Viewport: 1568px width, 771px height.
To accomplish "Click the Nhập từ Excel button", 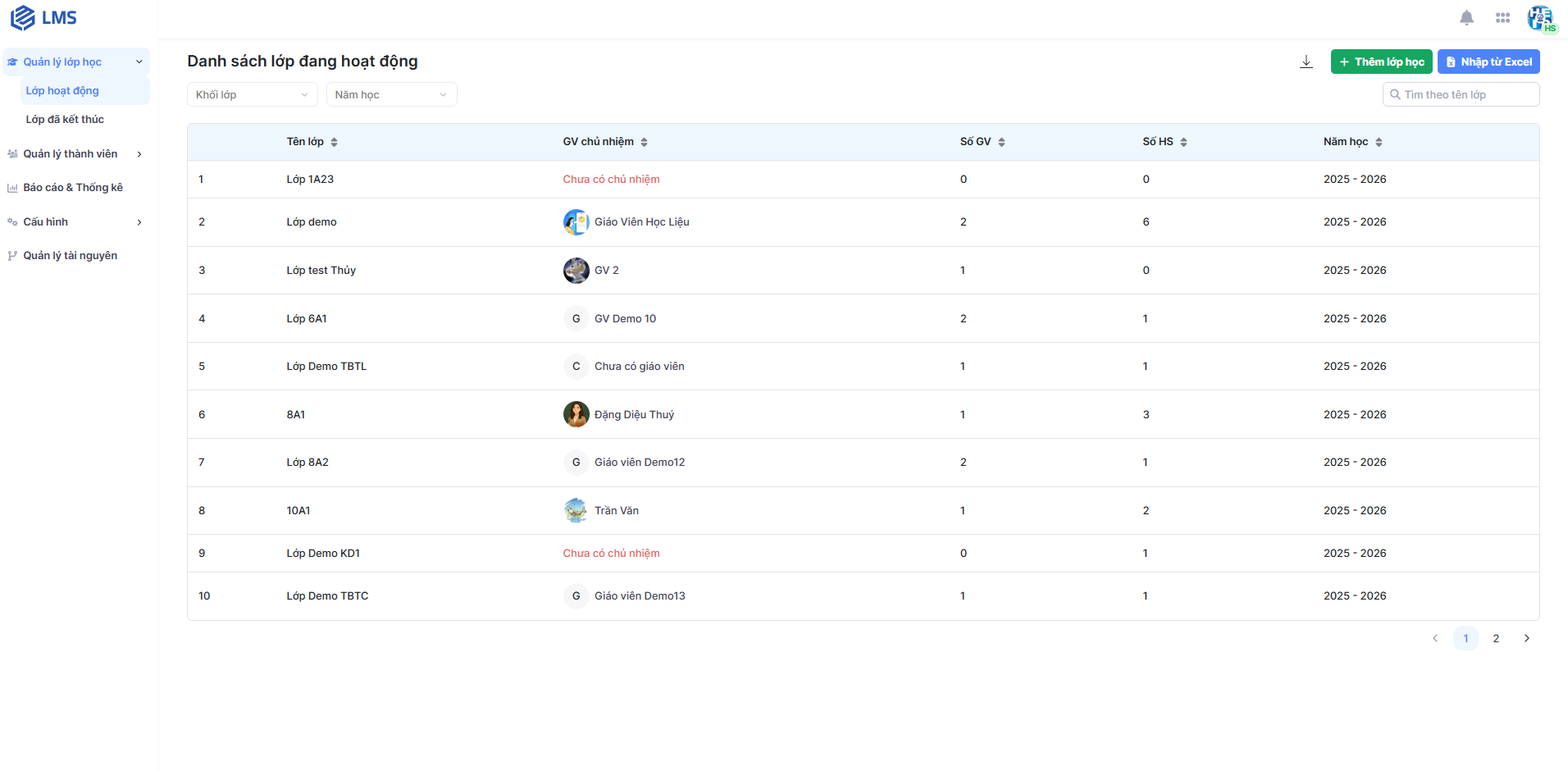I will tap(1488, 62).
